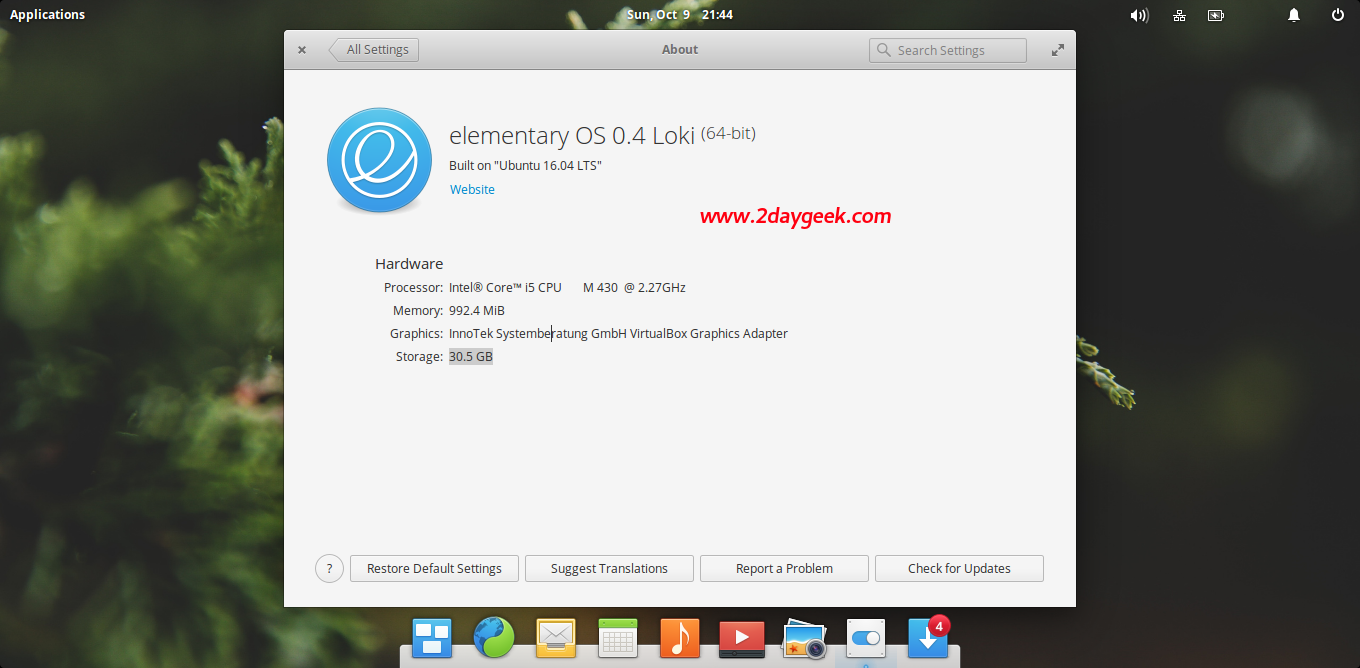Click the search magnifier icon
Screen dimensions: 1360x668
[884, 50]
